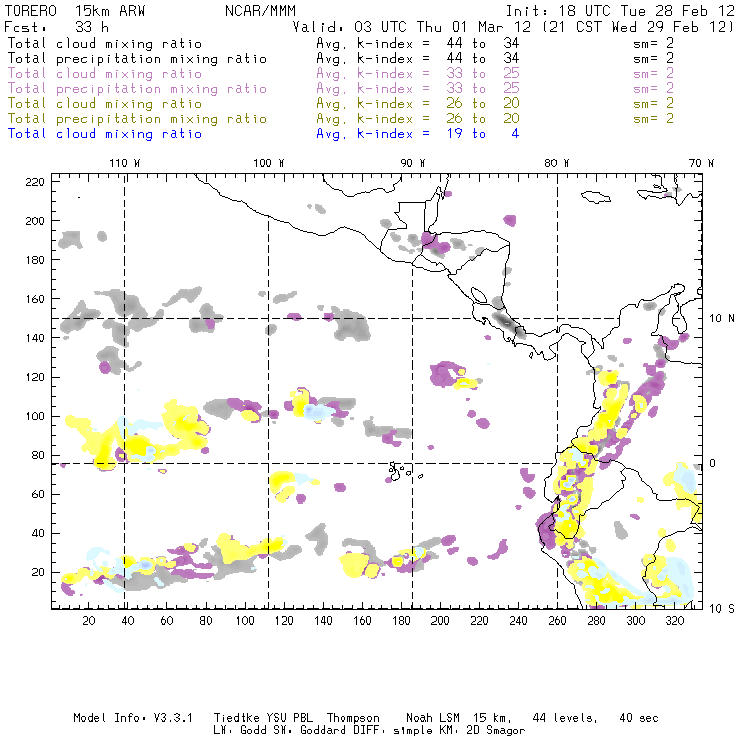Click the '110 W' longitude label
The image size is (740, 740).
click(x=125, y=163)
